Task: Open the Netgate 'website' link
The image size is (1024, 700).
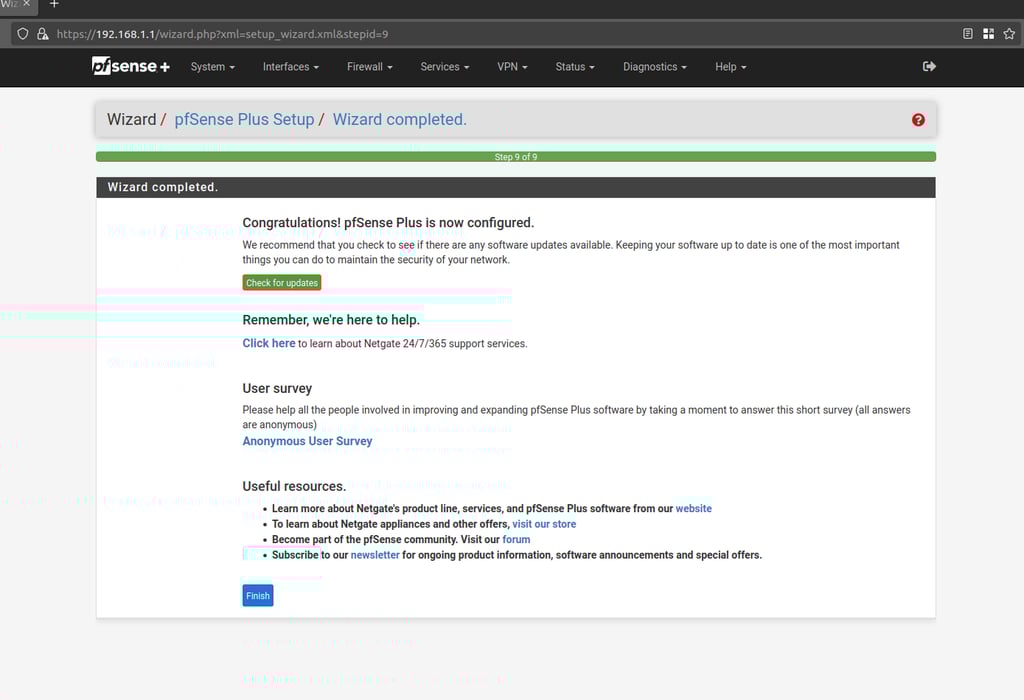Action: click(694, 509)
